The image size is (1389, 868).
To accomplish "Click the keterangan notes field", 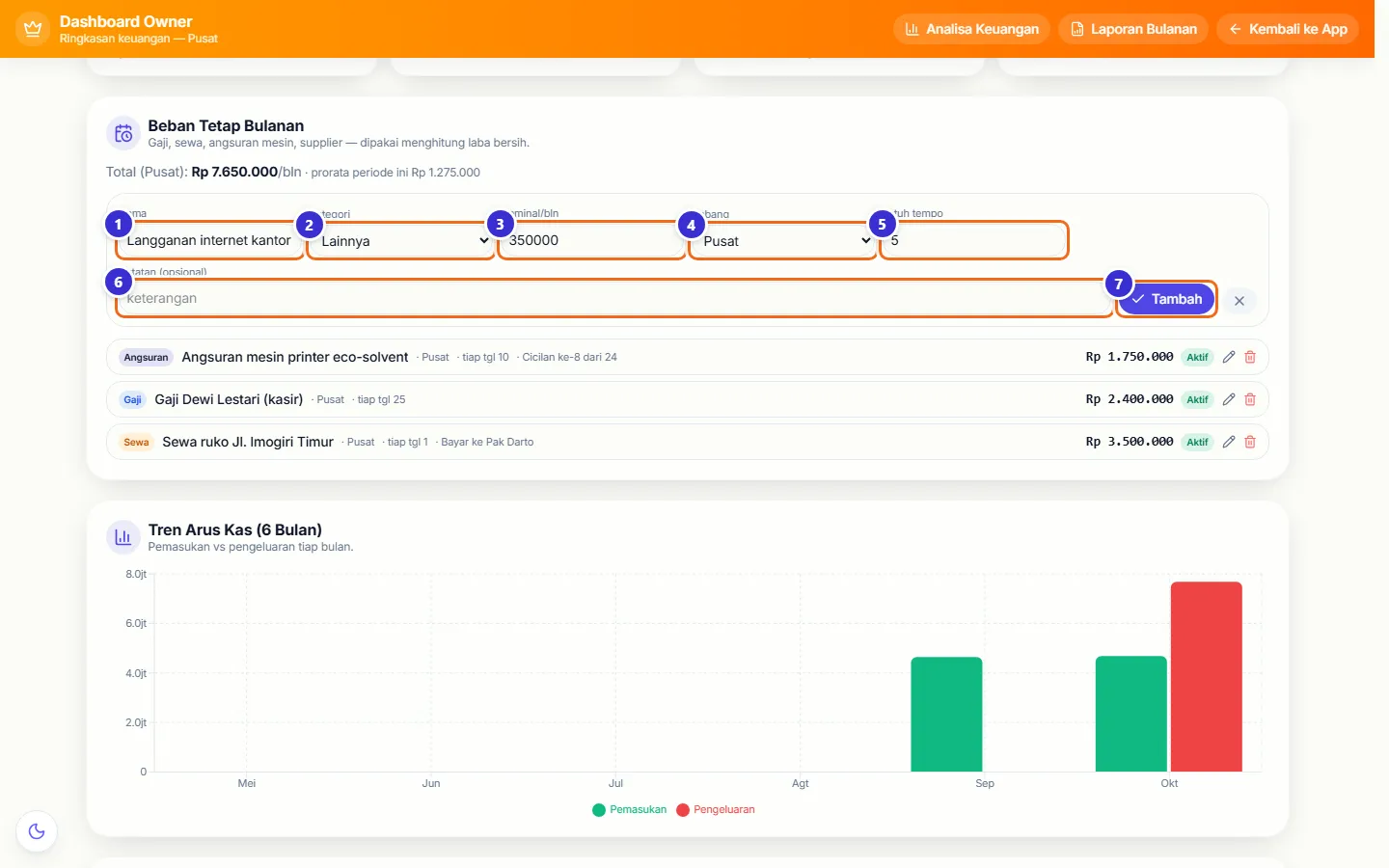I will pos(614,299).
